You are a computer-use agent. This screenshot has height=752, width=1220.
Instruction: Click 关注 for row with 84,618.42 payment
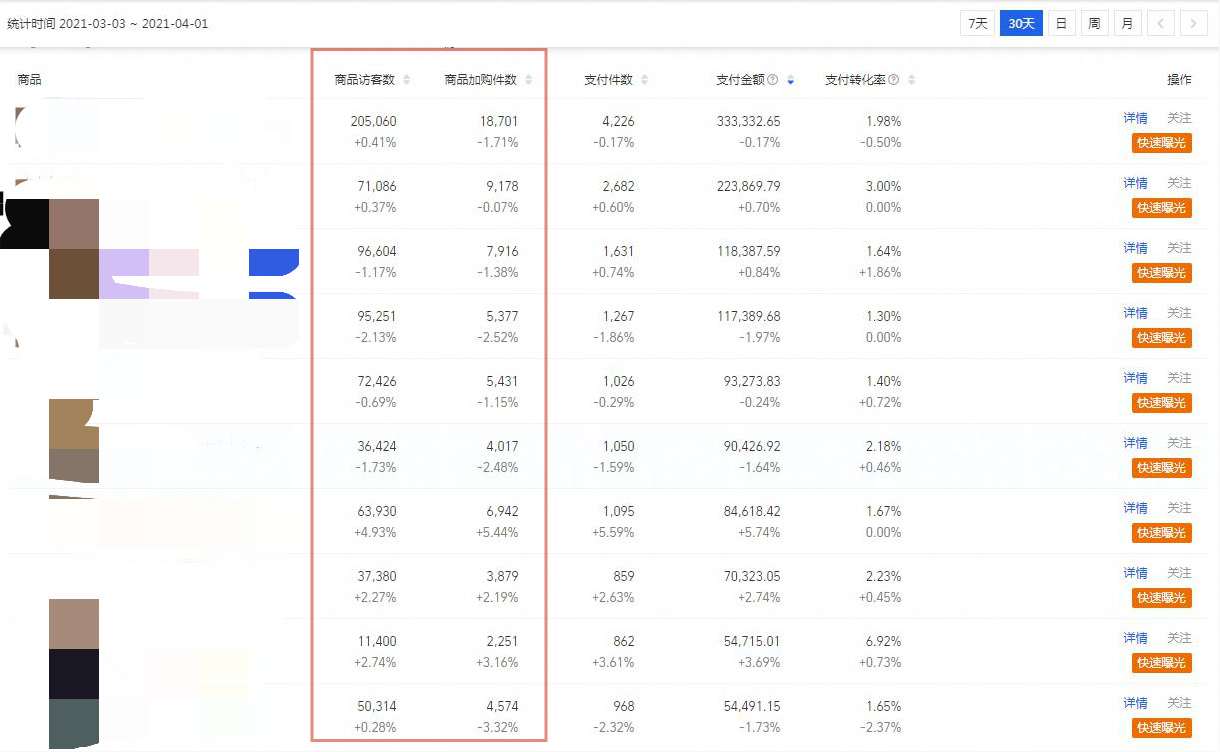point(1180,508)
